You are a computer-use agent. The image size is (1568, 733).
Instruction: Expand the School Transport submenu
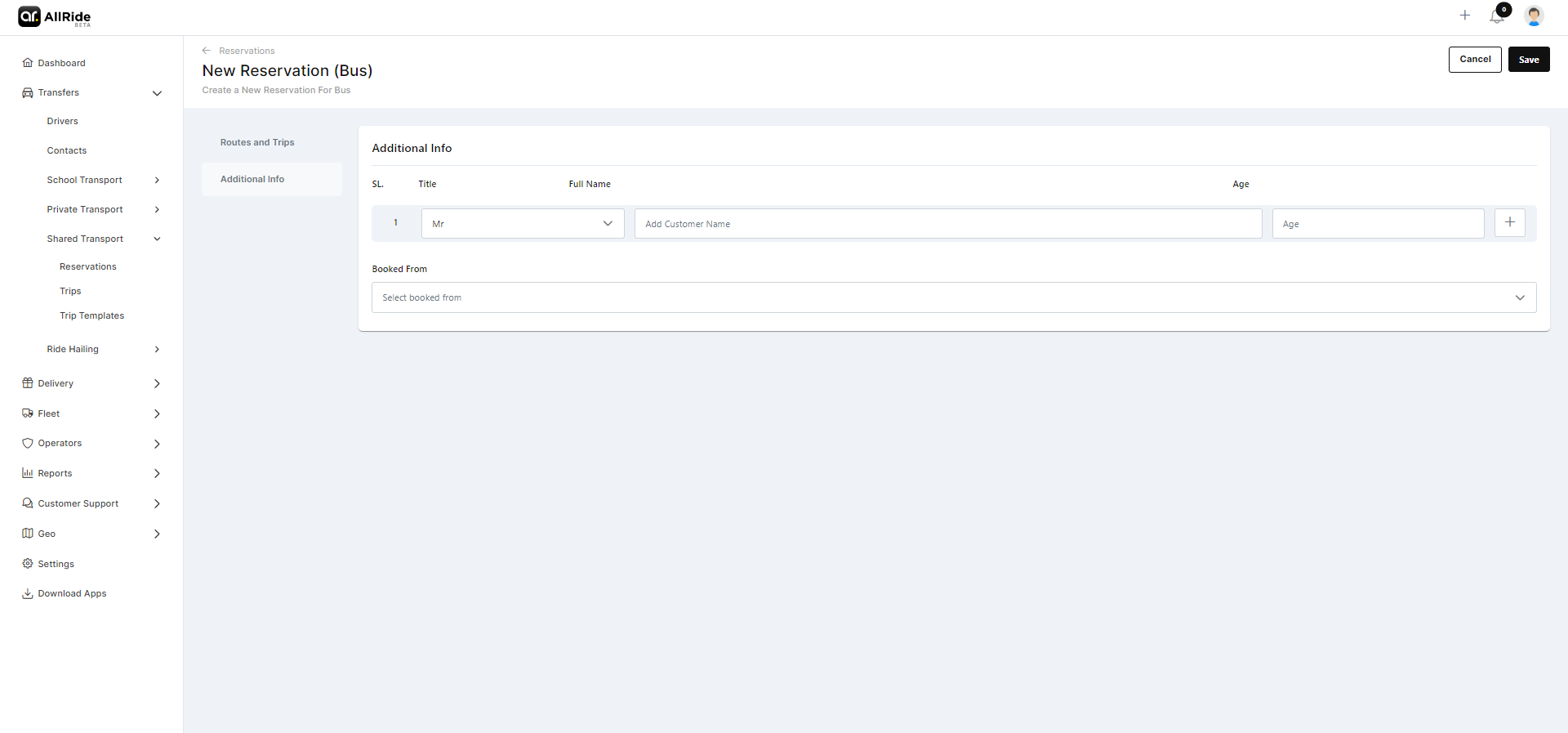pos(157,181)
